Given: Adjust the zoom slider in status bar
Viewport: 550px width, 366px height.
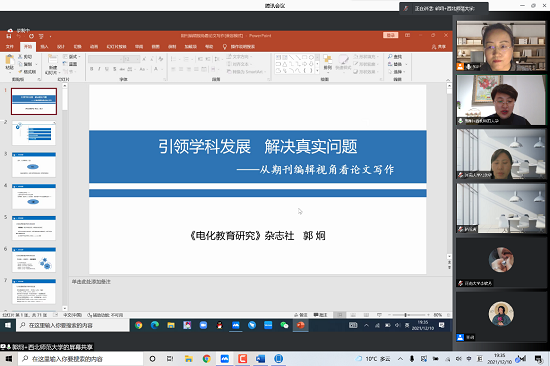Looking at the screenshot, I should pyautogui.click(x=405, y=315).
